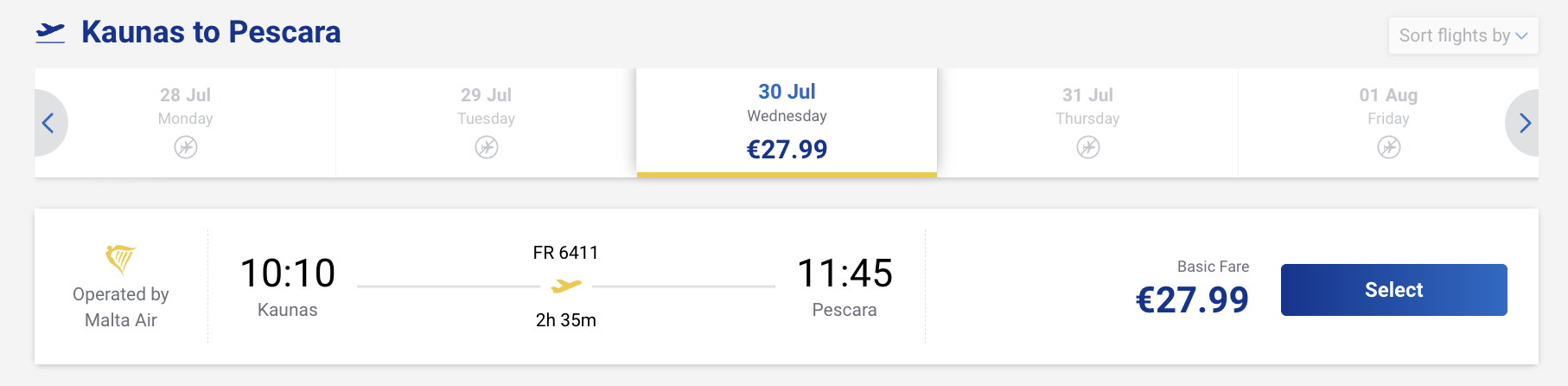
Task: Show later dates with right arrow
Action: (x=1524, y=123)
